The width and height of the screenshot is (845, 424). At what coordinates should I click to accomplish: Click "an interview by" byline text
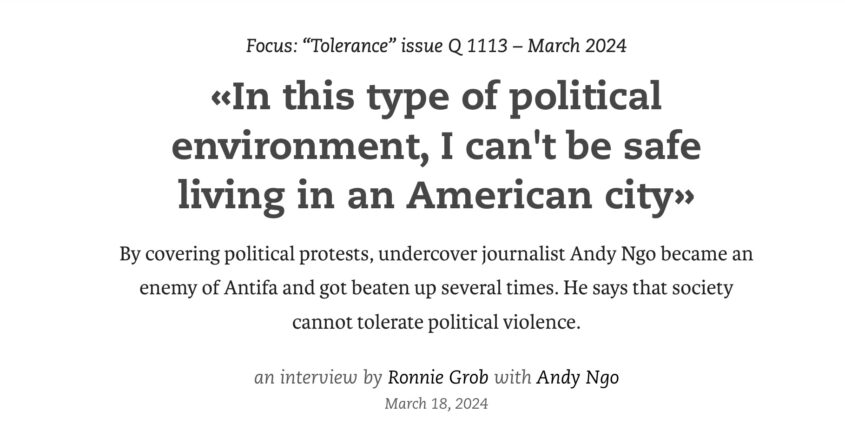318,377
